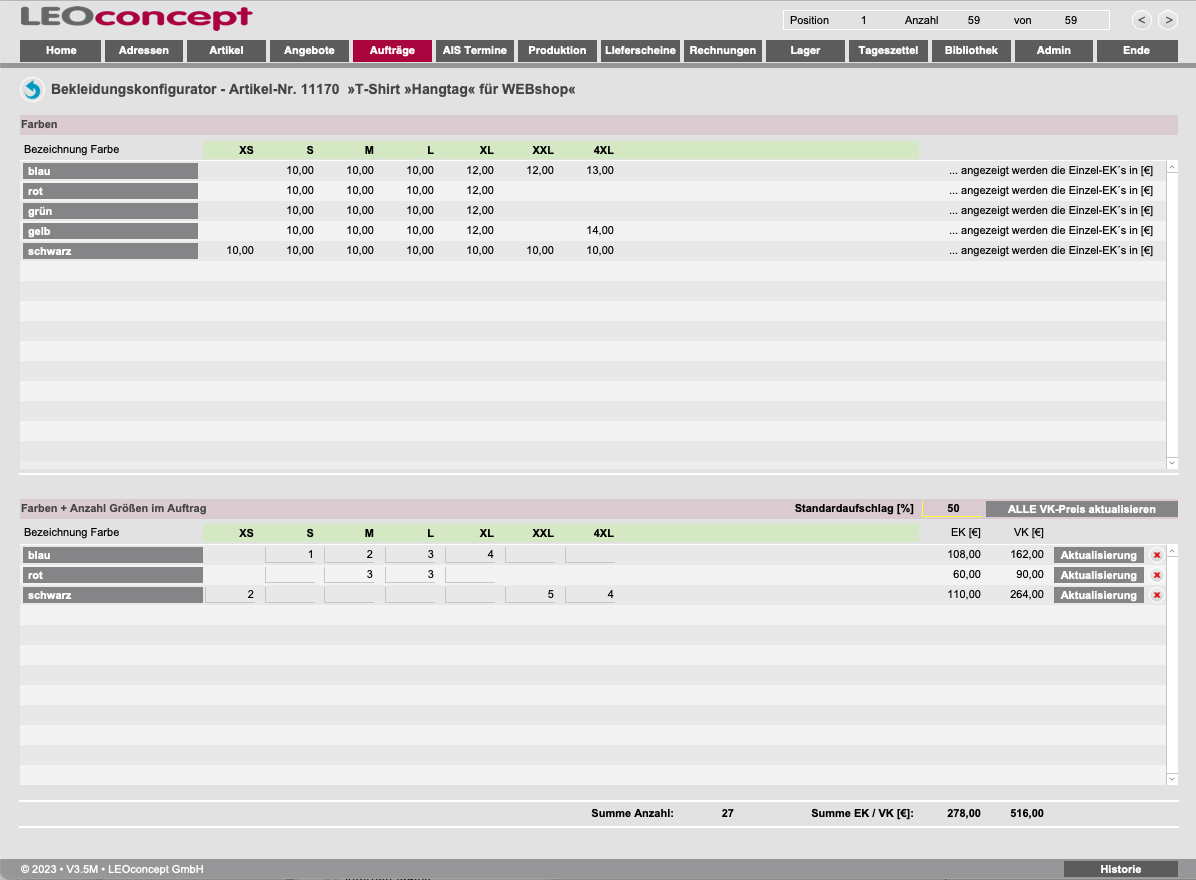Click Aktualisierung for the blau row
The width and height of the screenshot is (1196, 880).
pyautogui.click(x=1098, y=555)
